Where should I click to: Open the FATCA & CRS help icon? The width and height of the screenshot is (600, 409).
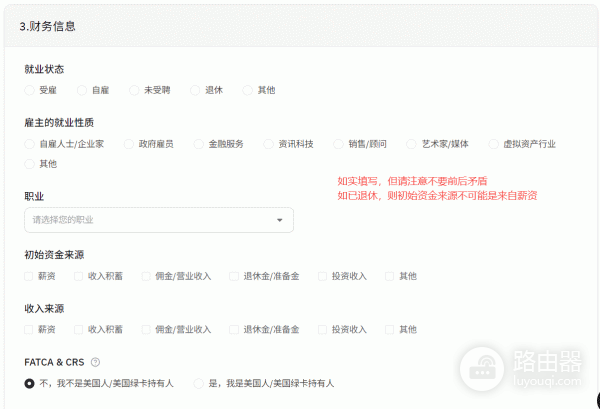pos(95,362)
